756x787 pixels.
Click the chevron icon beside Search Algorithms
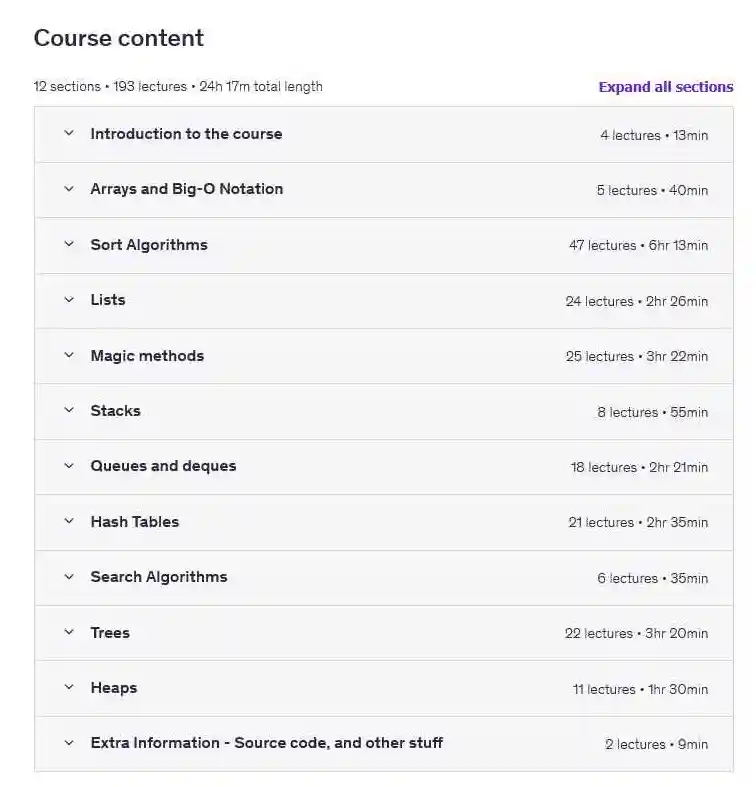(x=69, y=577)
